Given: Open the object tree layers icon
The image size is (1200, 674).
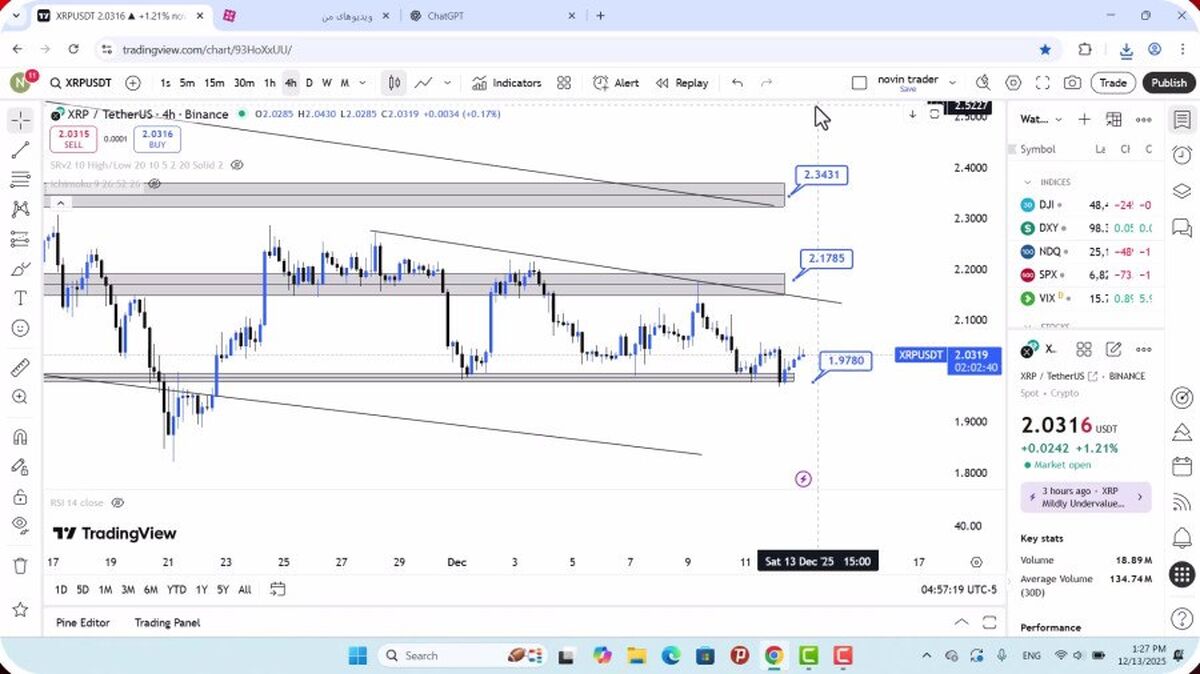Looking at the screenshot, I should pos(1181,191).
